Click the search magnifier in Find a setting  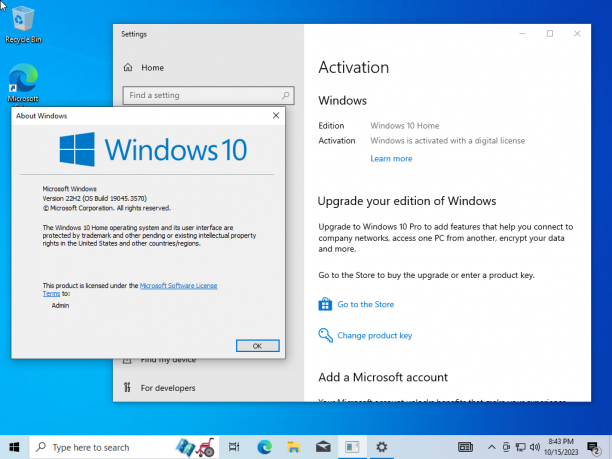286,95
